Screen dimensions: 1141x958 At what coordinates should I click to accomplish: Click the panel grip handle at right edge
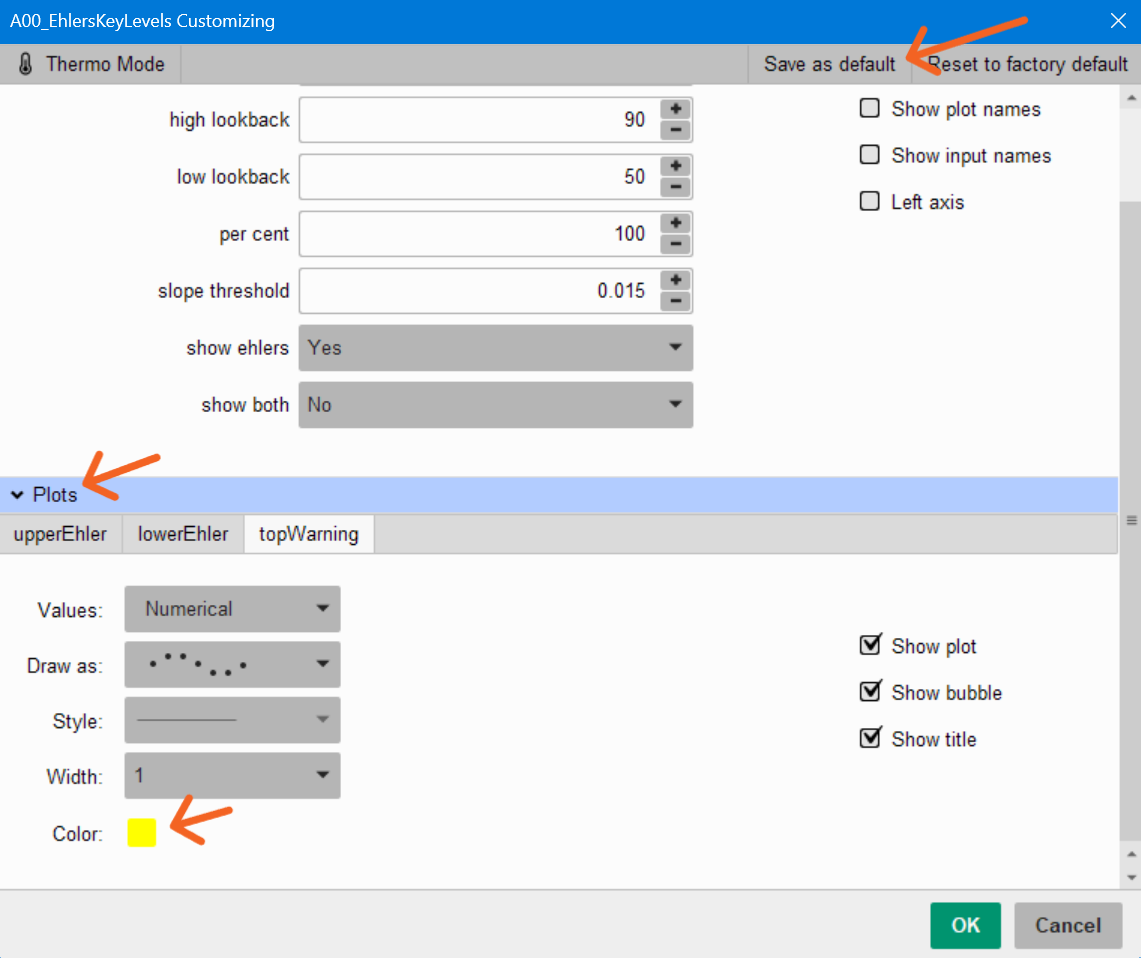click(1131, 520)
